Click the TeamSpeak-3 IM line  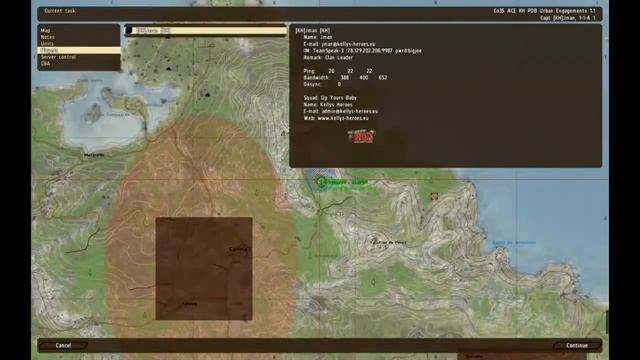pyautogui.click(x=362, y=51)
